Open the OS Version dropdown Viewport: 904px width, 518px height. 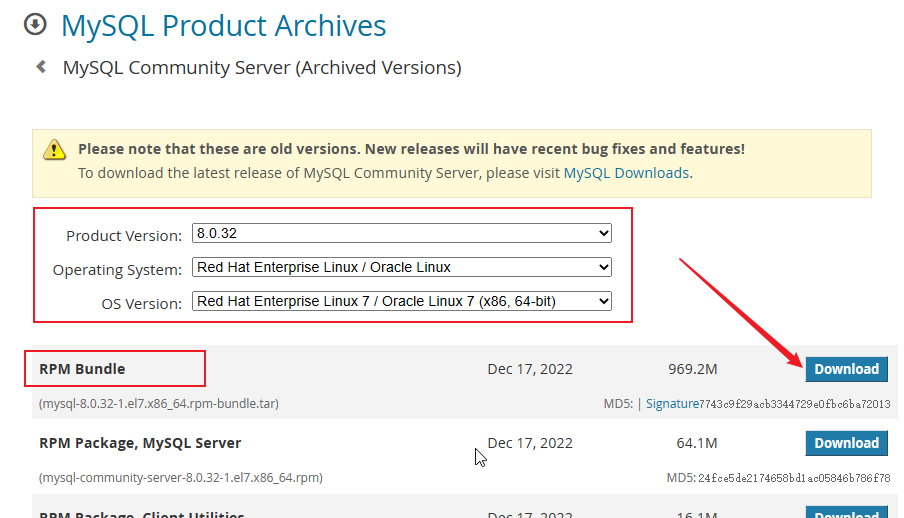402,301
